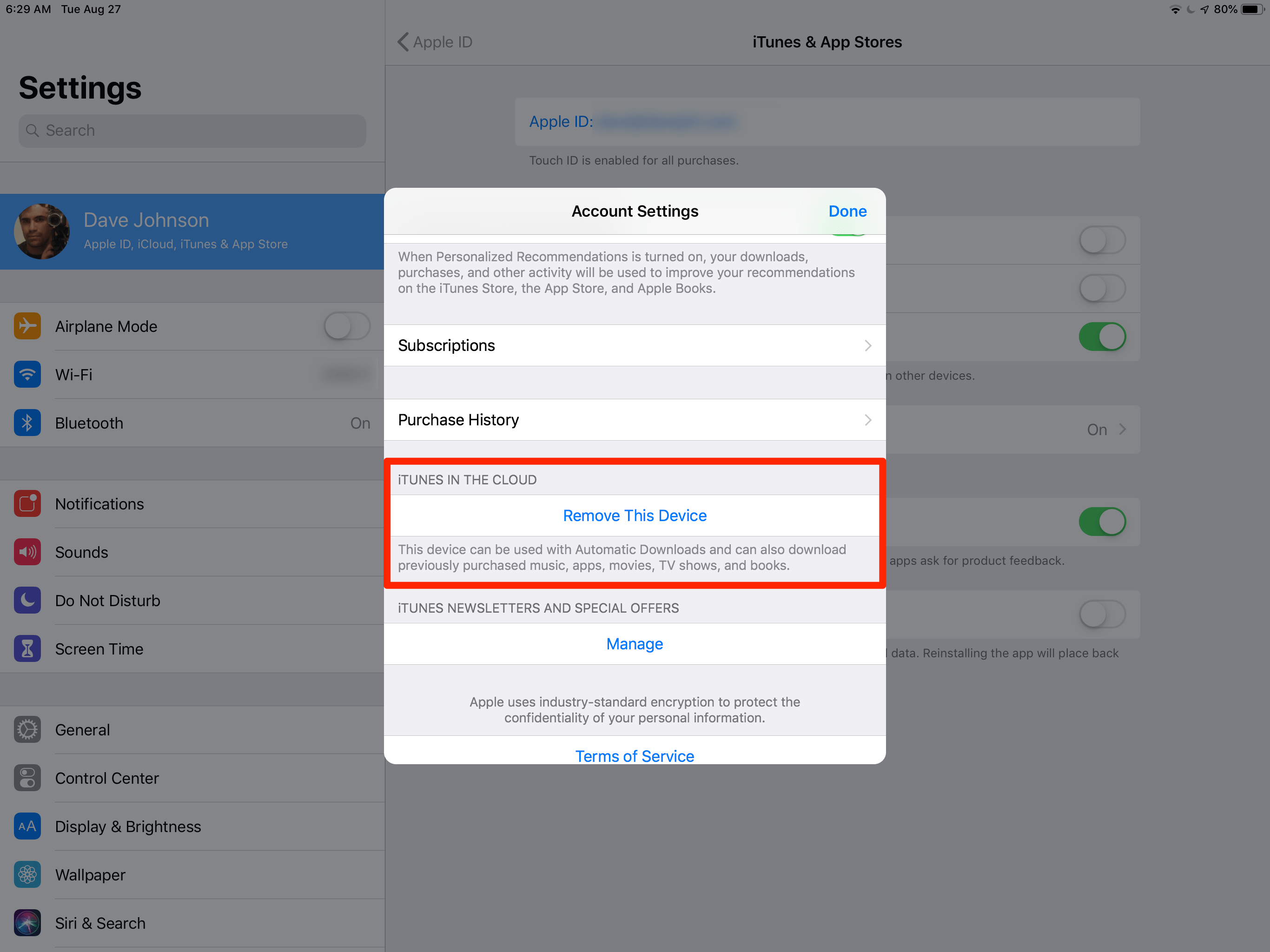
Task: Toggle the first off switch under iTunes & App Stores
Action: point(1102,240)
